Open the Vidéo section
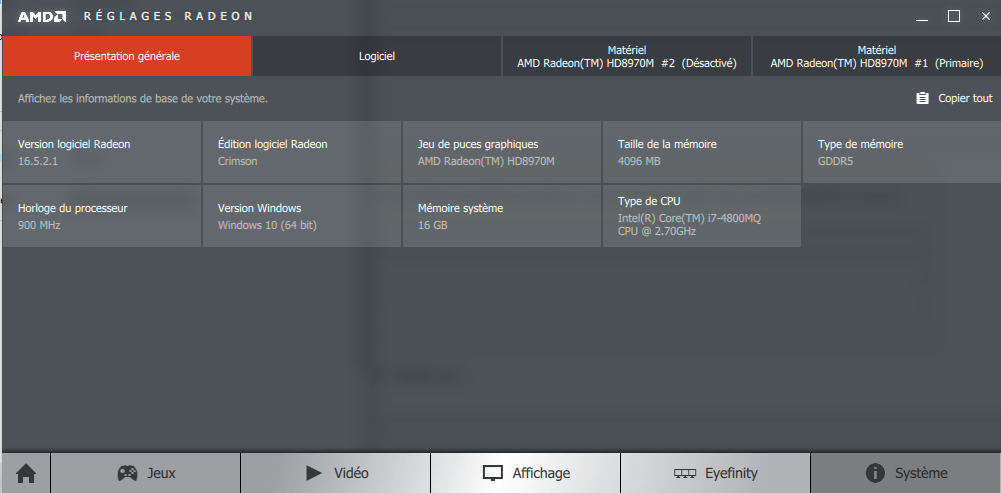Image resolution: width=1001 pixels, height=493 pixels. pos(336,473)
